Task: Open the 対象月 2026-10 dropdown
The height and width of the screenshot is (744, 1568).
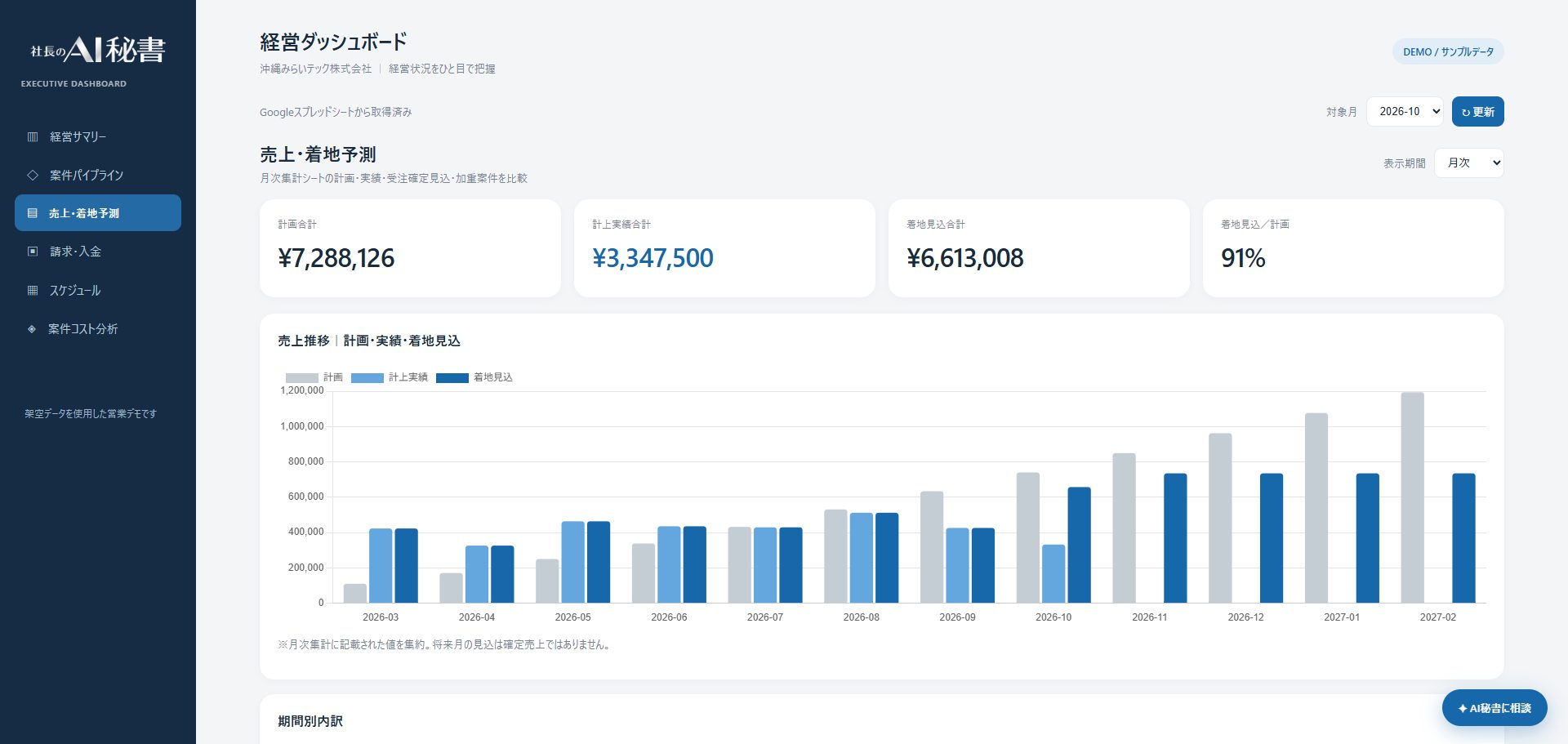Action: tap(1405, 112)
